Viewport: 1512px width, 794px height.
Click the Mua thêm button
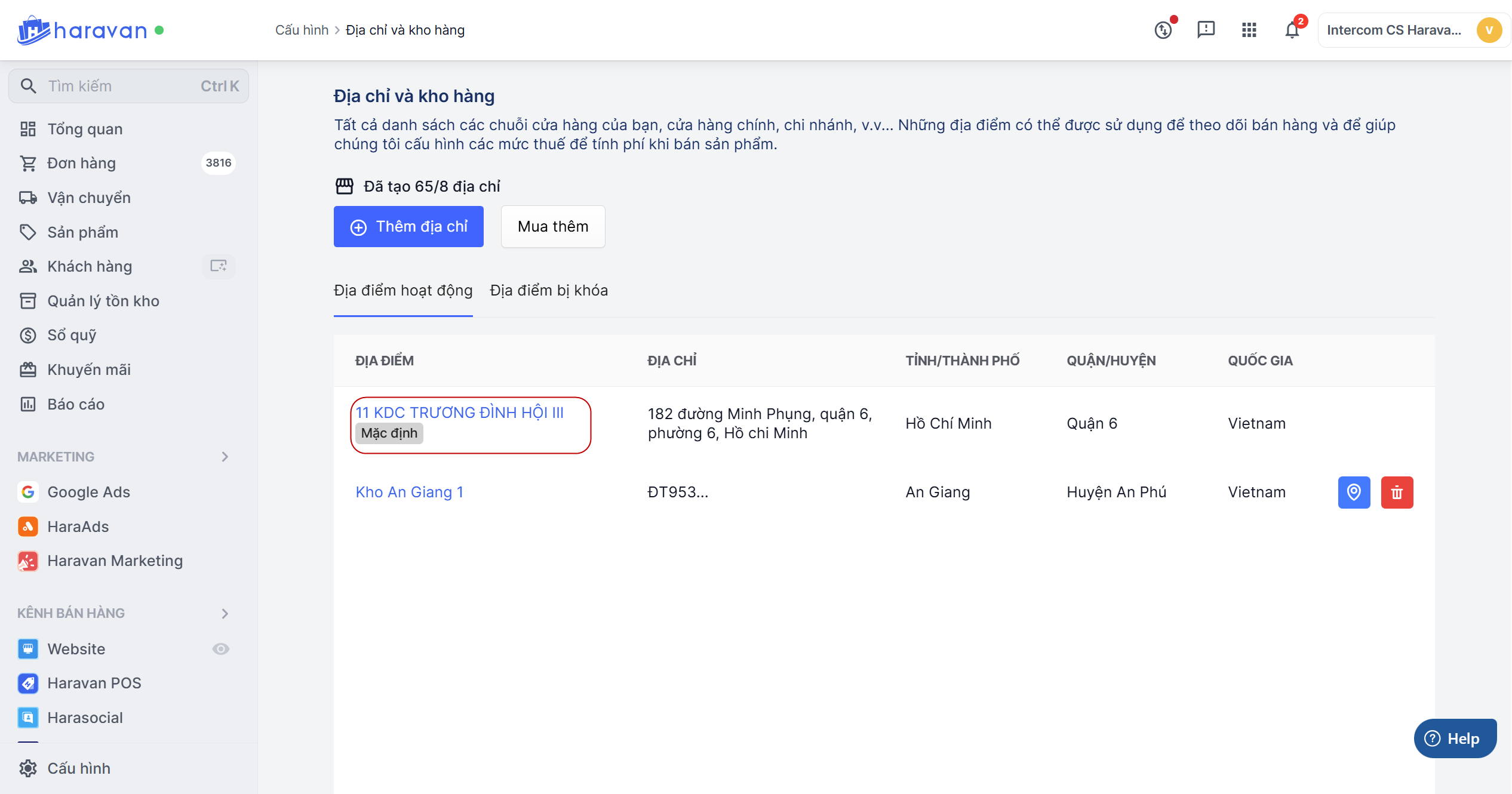[x=552, y=227]
